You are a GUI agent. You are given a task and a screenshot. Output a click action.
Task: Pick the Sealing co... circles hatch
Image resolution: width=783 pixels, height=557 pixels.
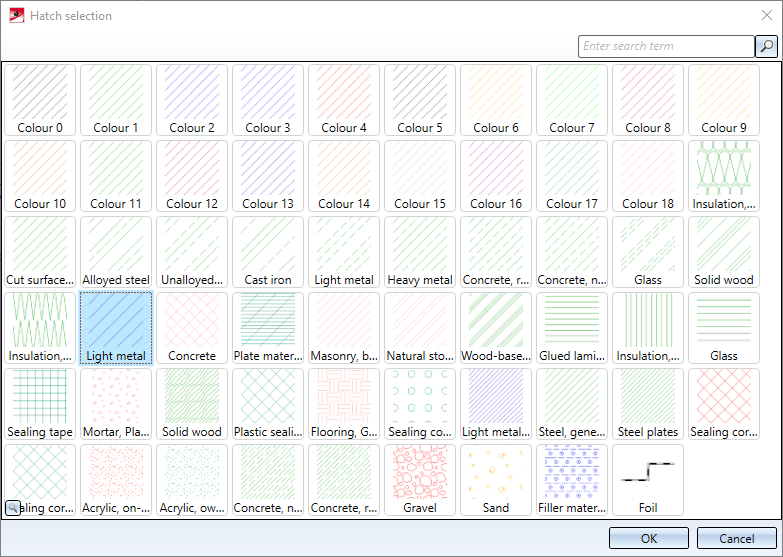pyautogui.click(x=420, y=404)
